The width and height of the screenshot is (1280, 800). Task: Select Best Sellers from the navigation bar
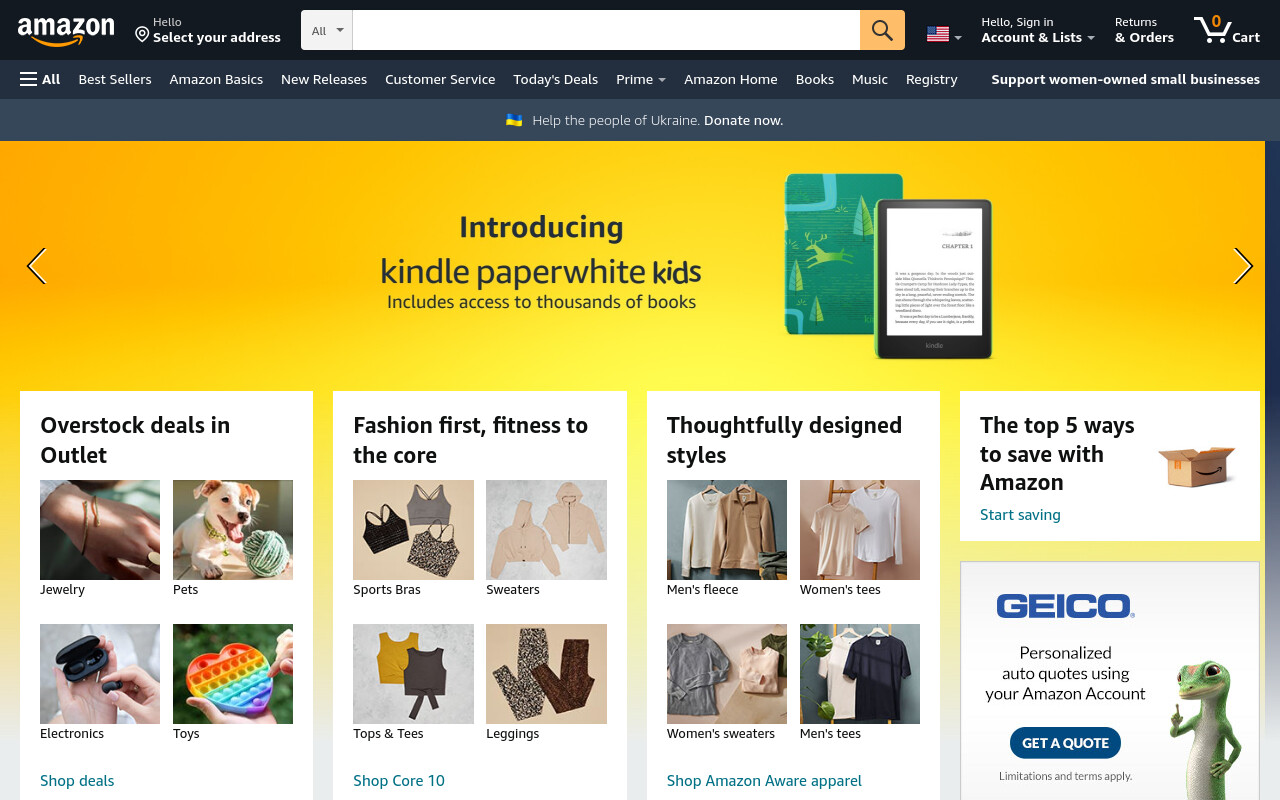coord(115,79)
